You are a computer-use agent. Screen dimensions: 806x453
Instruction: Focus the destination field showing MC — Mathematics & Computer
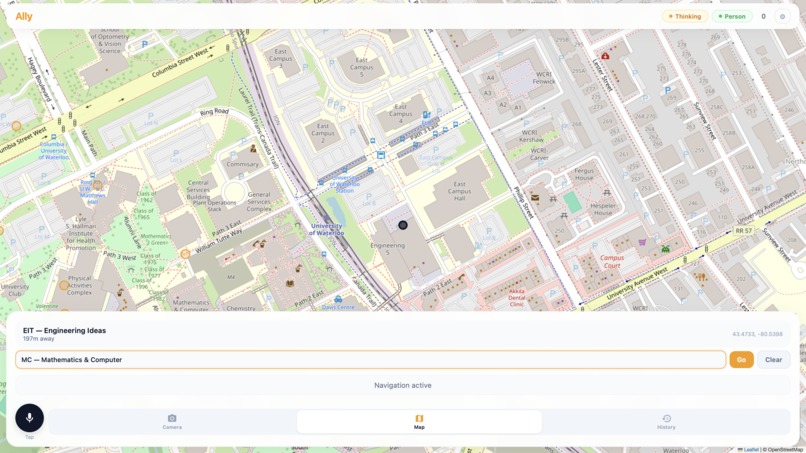pyautogui.click(x=371, y=359)
